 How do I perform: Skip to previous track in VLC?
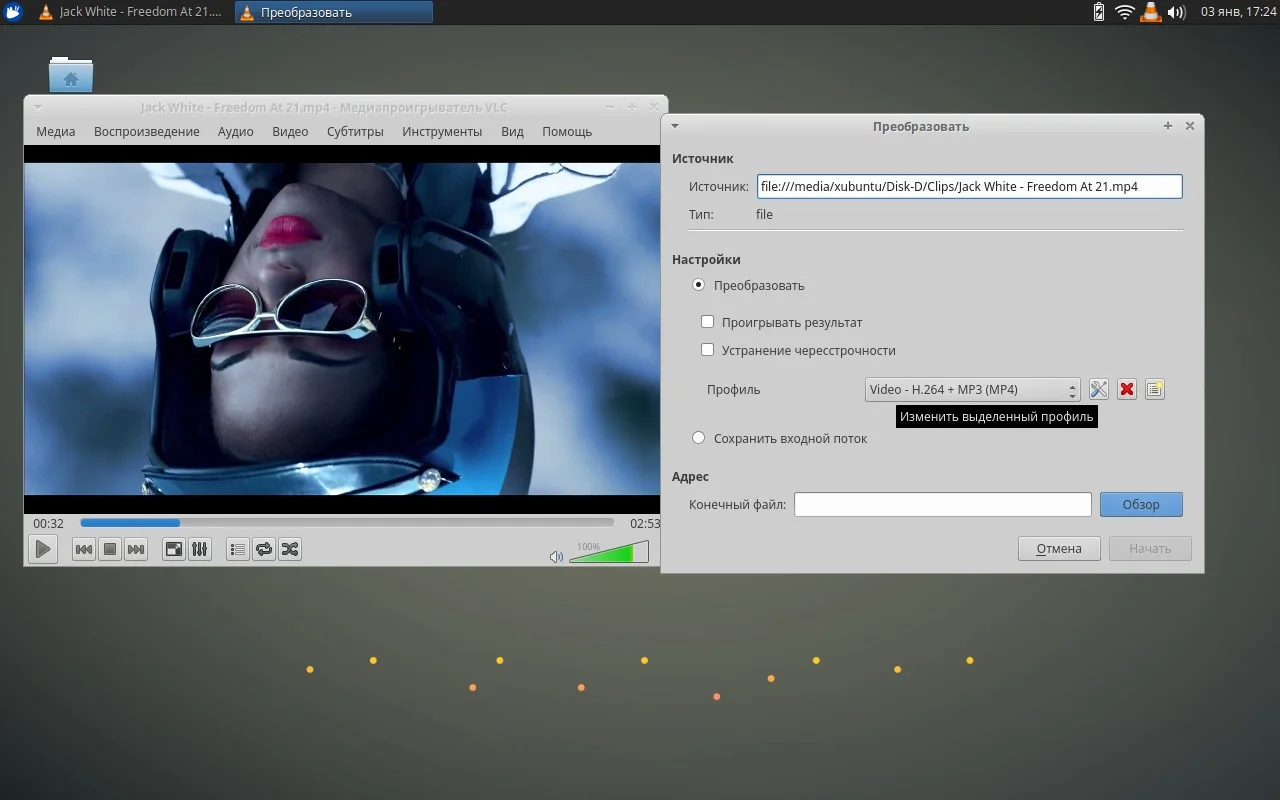[84, 549]
